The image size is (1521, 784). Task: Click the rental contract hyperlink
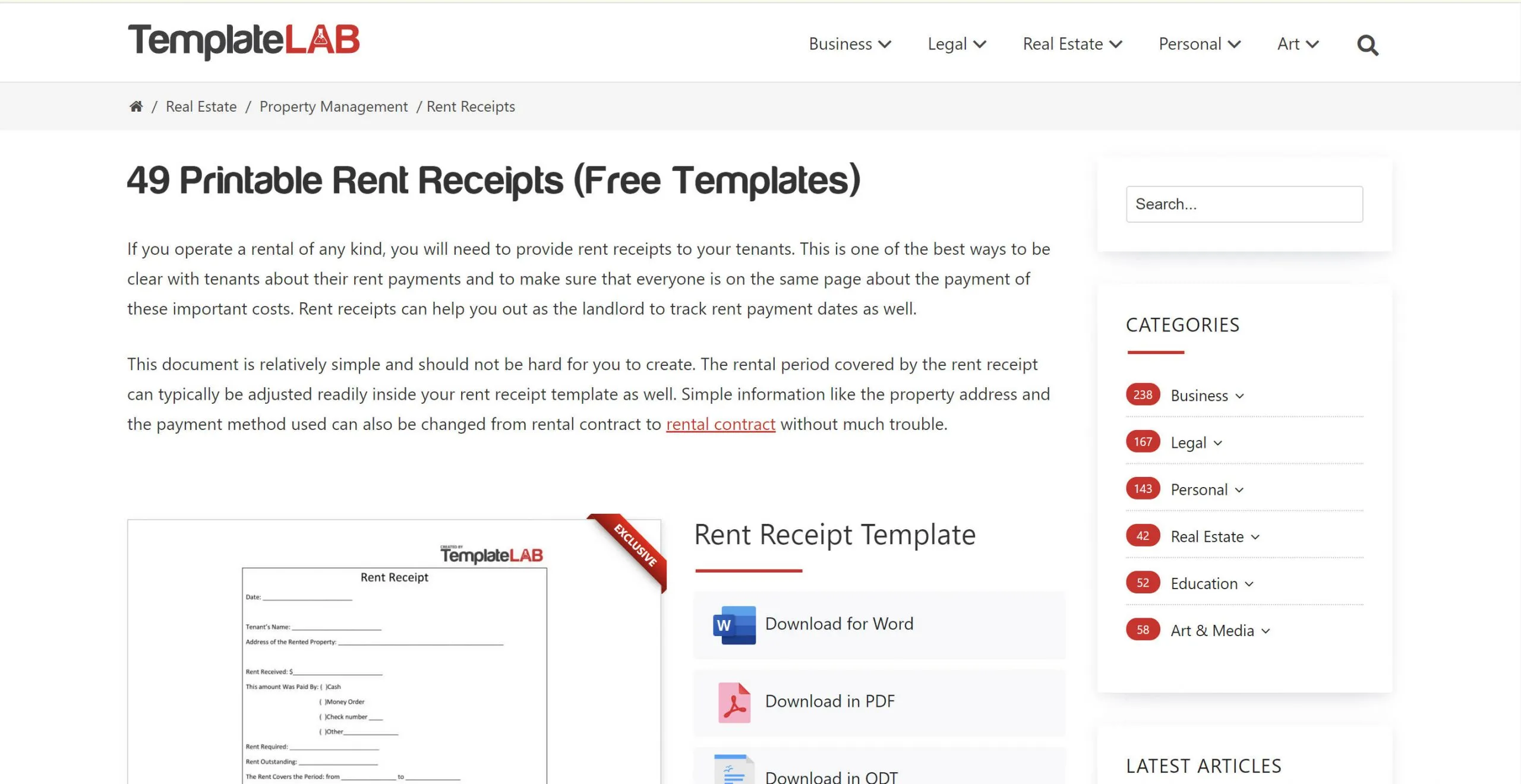coord(720,424)
